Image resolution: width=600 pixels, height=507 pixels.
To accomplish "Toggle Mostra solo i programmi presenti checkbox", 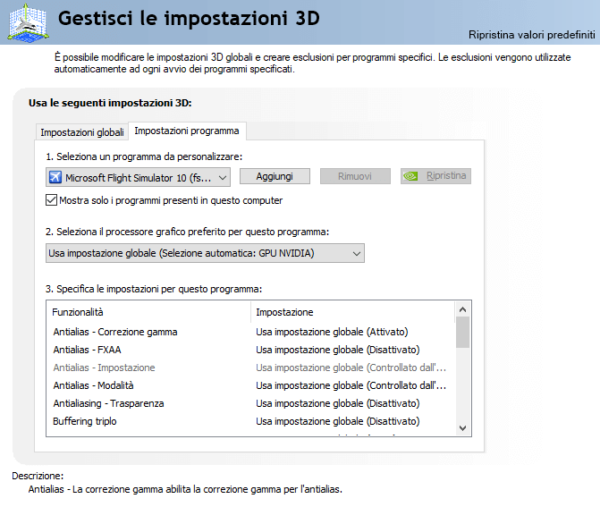I will pyautogui.click(x=51, y=200).
